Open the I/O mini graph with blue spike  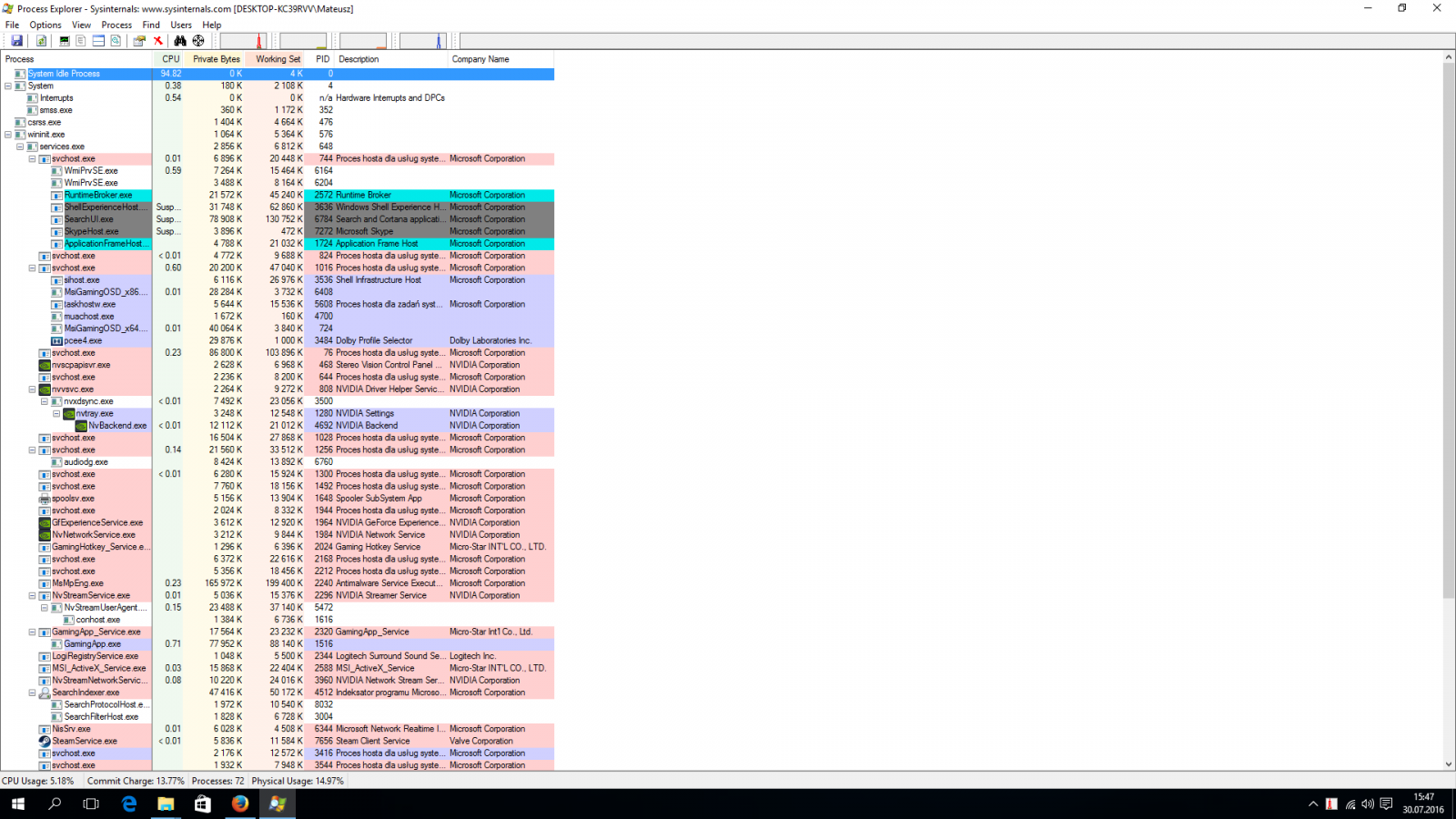point(424,41)
